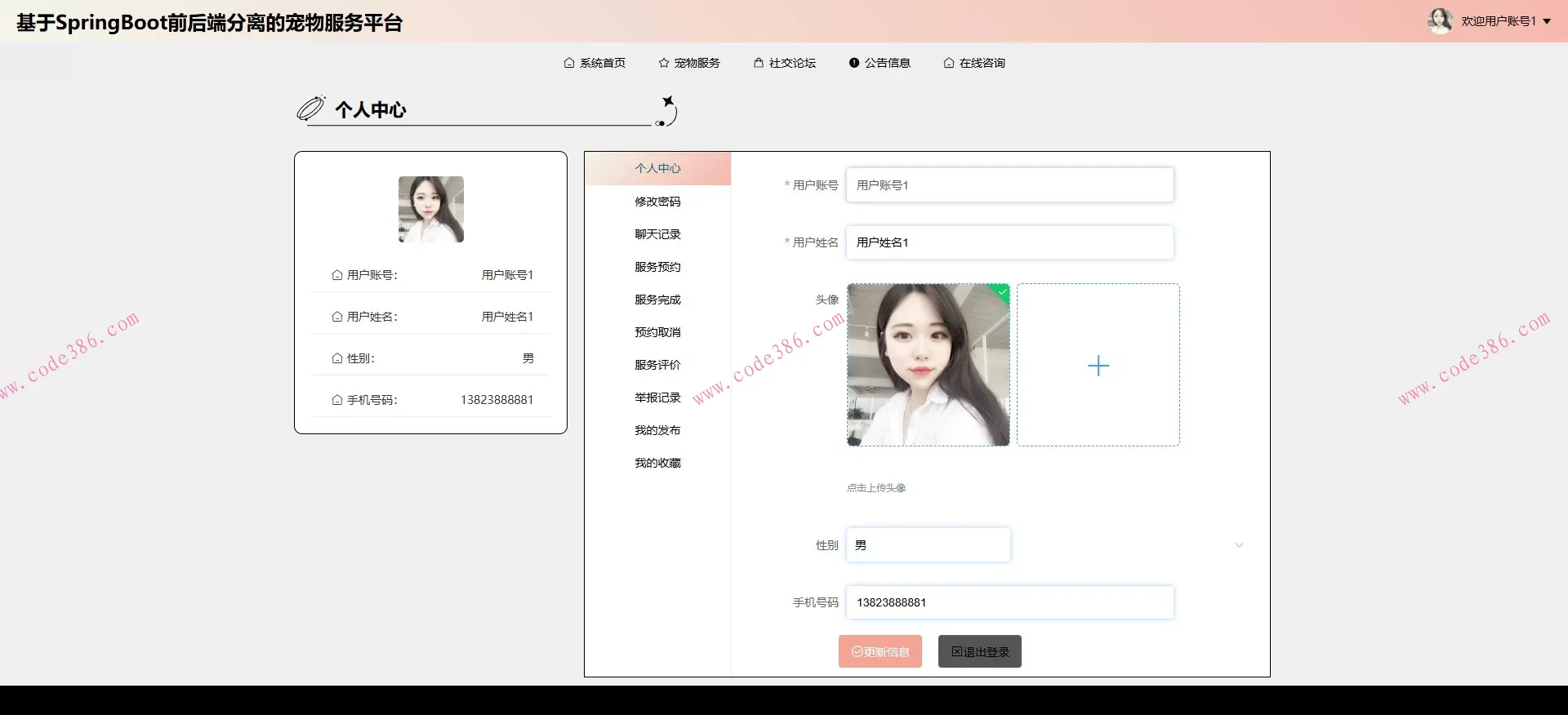Click the home icon beside the 手机号码 card row
This screenshot has height=715, width=1568.
[x=337, y=400]
